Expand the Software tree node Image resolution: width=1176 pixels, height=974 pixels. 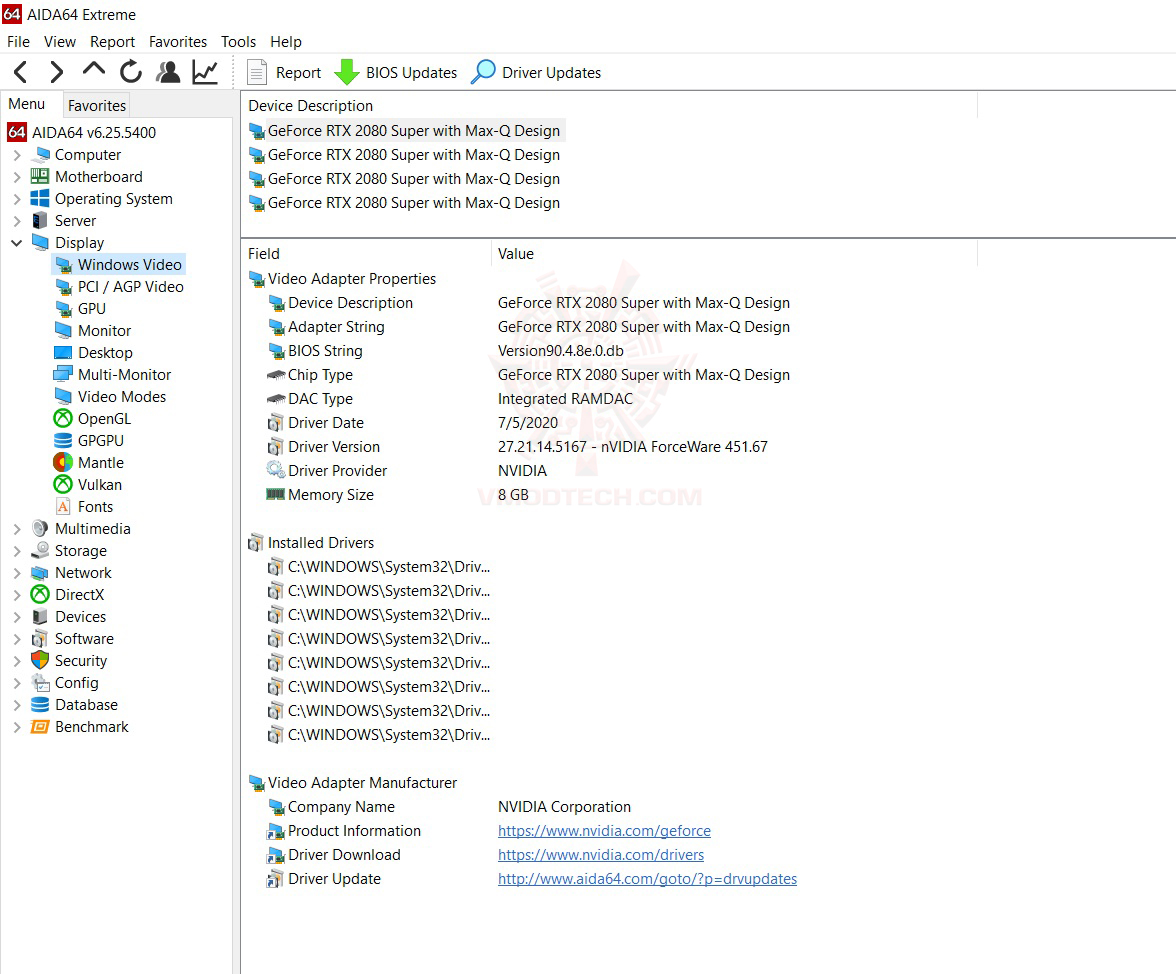pos(16,639)
